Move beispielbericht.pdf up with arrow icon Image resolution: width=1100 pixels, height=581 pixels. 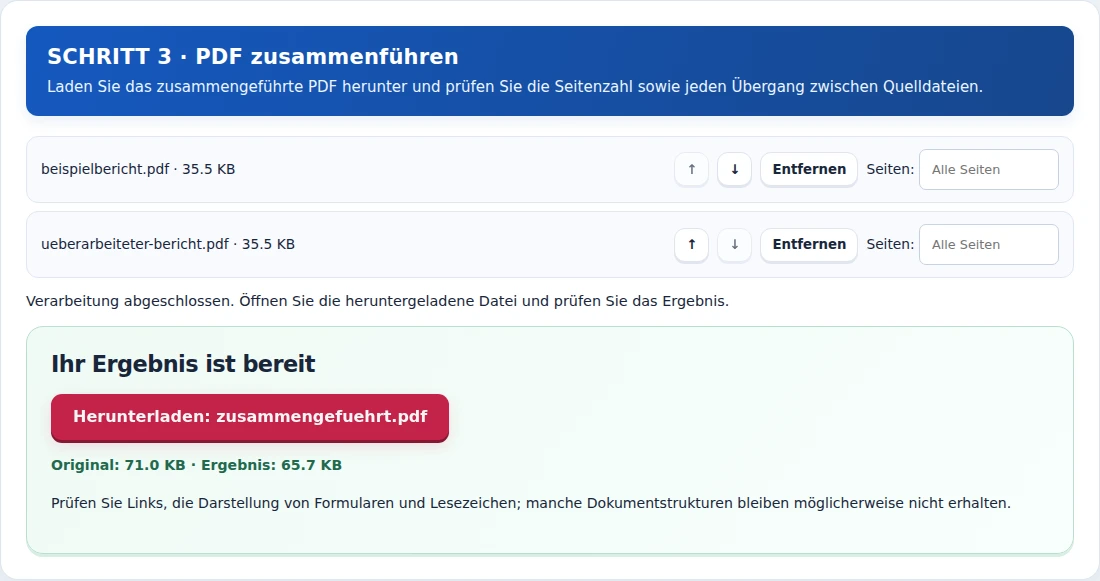[692, 169]
